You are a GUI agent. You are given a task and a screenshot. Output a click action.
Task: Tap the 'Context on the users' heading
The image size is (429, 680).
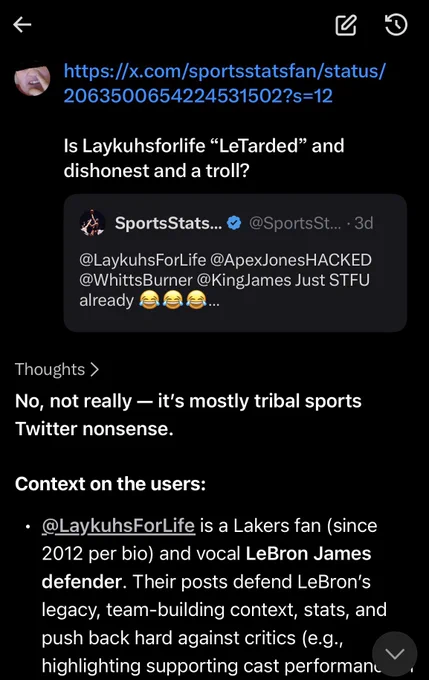110,484
